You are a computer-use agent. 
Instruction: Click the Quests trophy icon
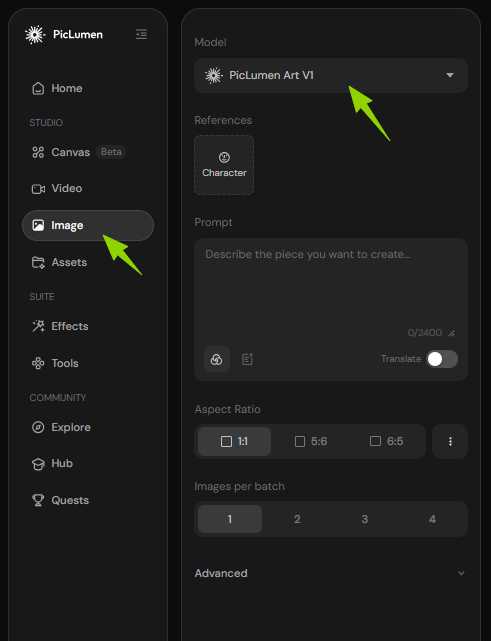[x=38, y=500]
